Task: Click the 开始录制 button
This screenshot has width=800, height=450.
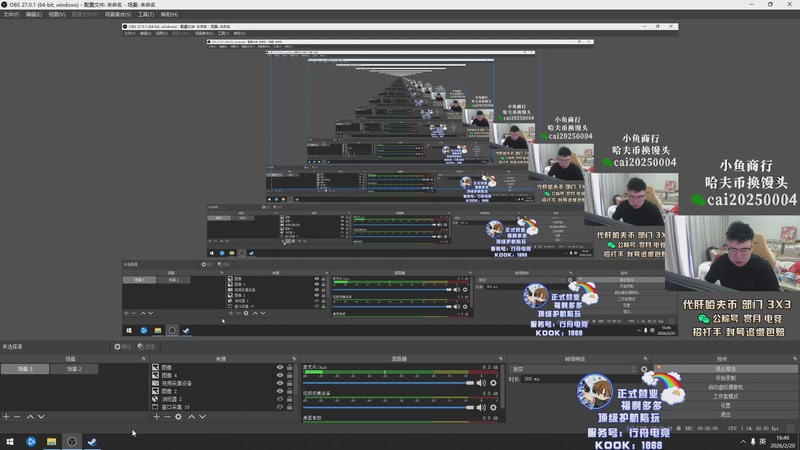Action: 726,378
